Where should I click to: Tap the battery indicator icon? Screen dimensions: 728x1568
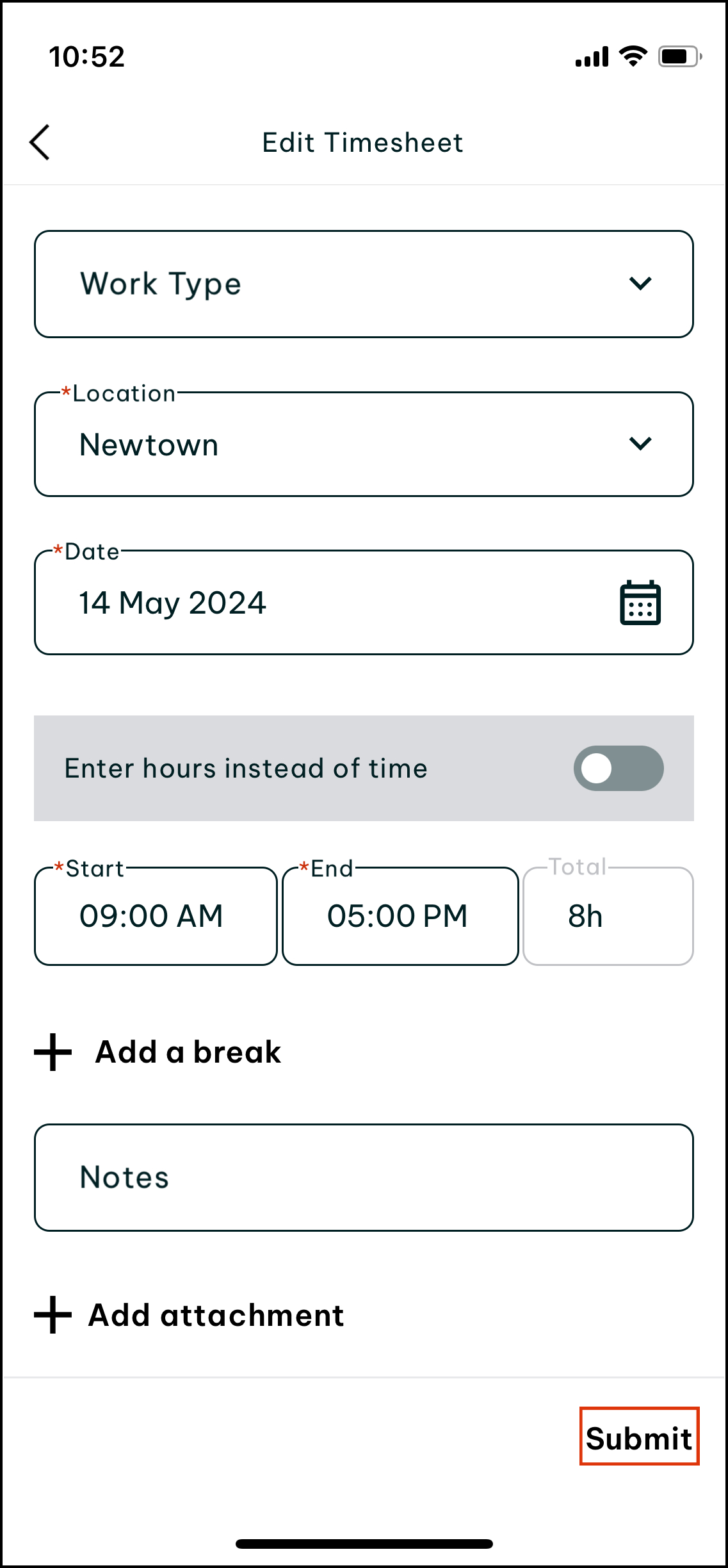point(679,56)
